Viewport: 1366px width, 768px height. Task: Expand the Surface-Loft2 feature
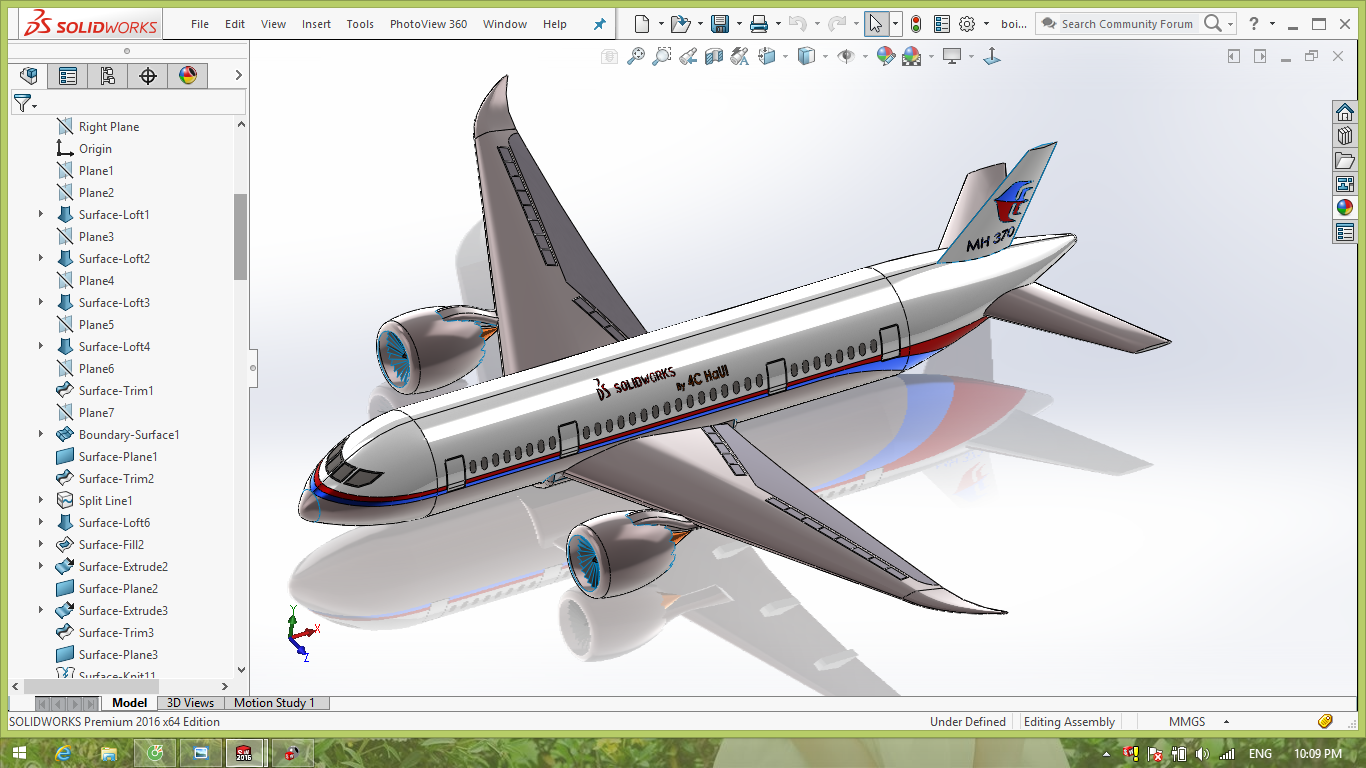tap(41, 258)
